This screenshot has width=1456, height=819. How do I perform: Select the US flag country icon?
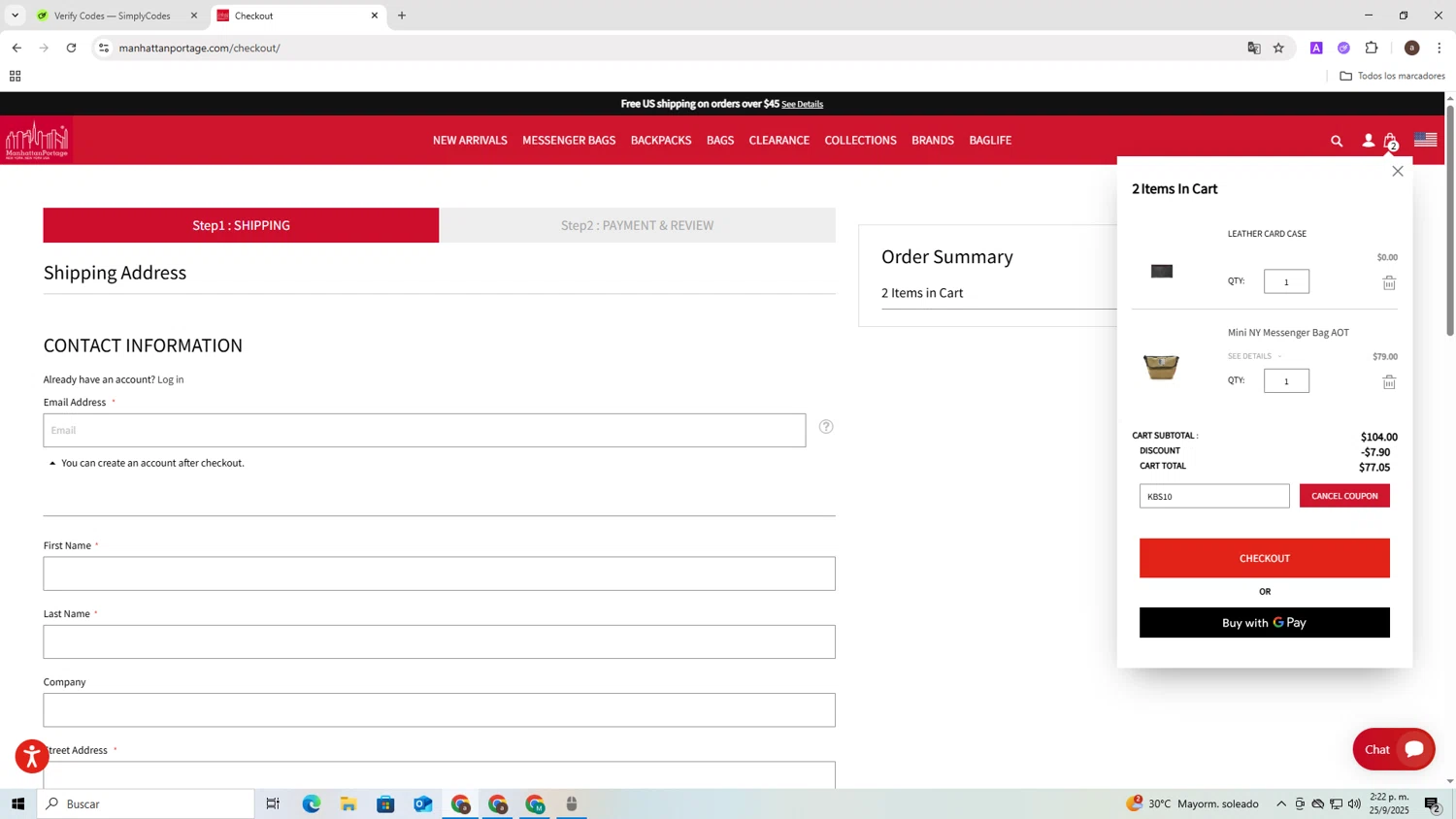[x=1425, y=140]
